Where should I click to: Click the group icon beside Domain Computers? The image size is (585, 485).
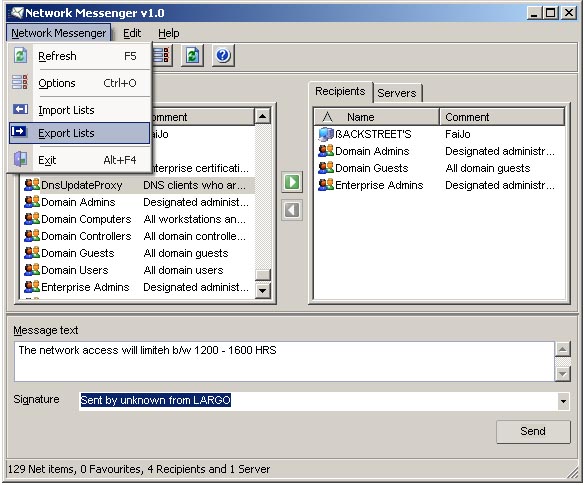tap(32, 219)
